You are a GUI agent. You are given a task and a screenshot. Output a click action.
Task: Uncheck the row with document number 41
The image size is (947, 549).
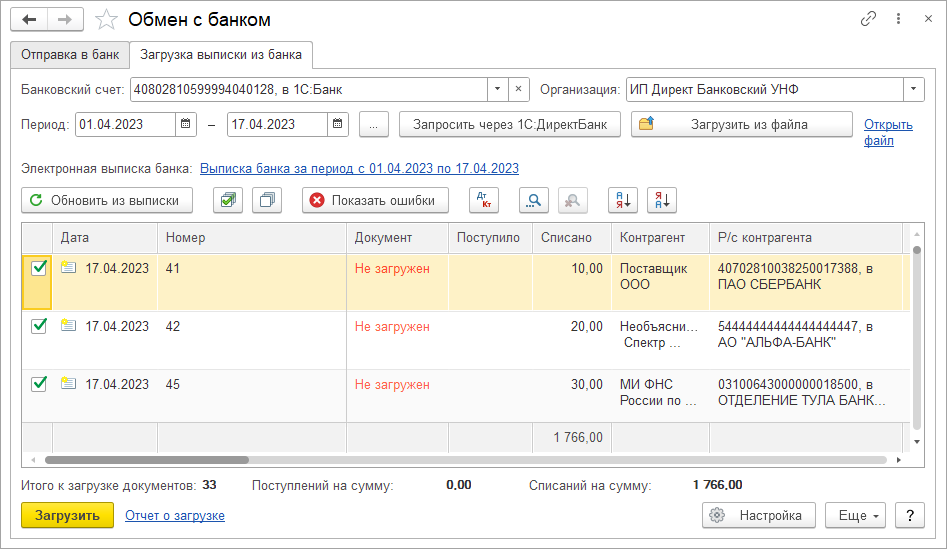(39, 268)
